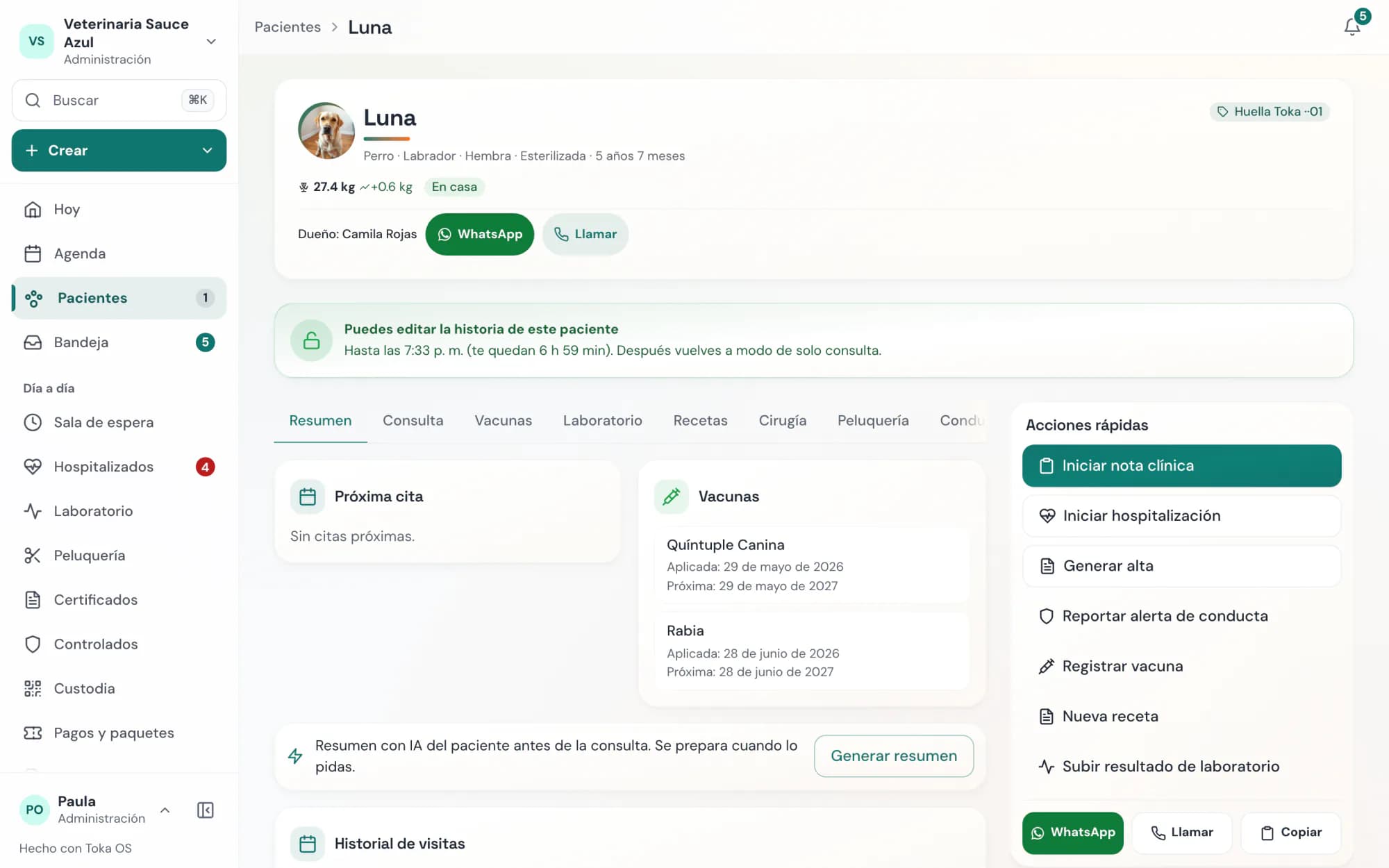
Task: Click Registrar vacuna action
Action: 1181,666
